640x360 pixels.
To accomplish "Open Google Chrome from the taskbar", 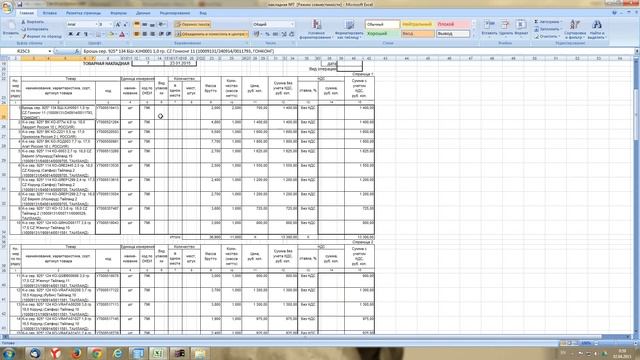I will [x=97, y=353].
